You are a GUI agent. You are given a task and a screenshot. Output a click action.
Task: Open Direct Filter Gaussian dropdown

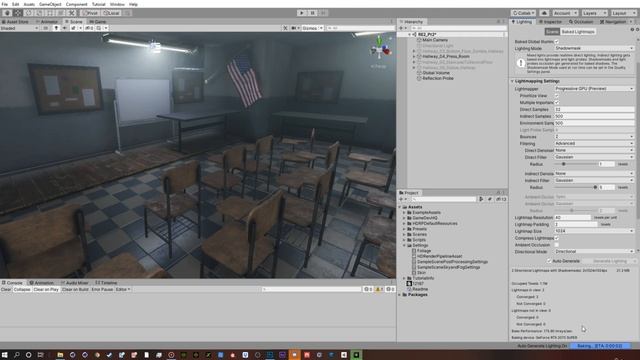point(594,157)
